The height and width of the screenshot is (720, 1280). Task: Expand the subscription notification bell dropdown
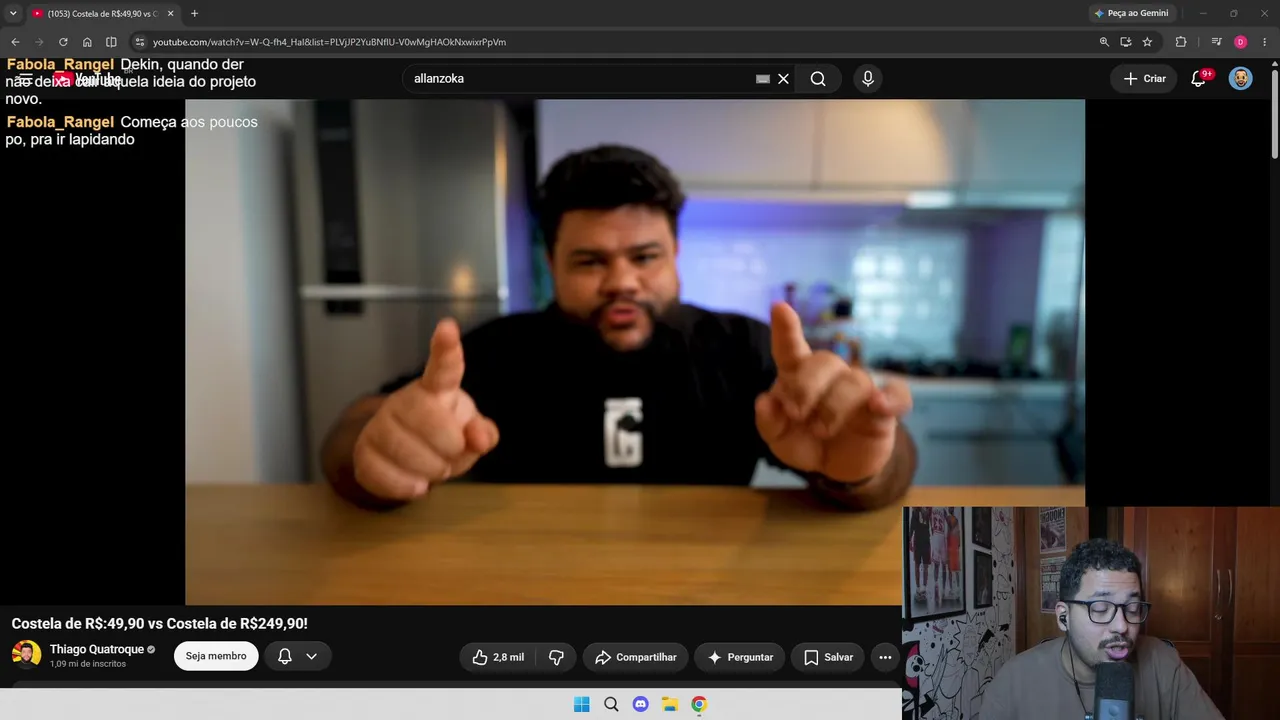pos(298,656)
